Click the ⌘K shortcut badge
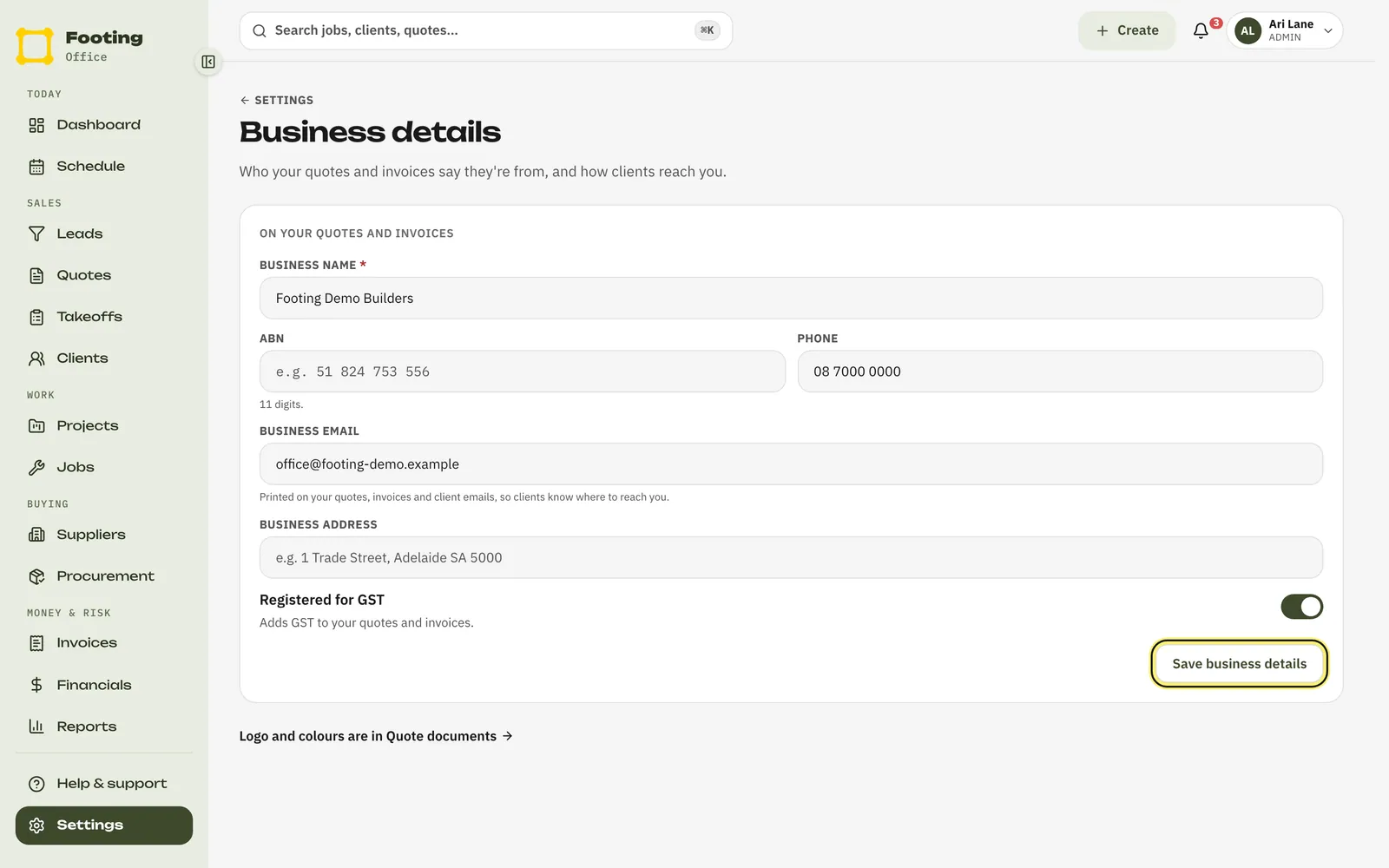 [707, 30]
